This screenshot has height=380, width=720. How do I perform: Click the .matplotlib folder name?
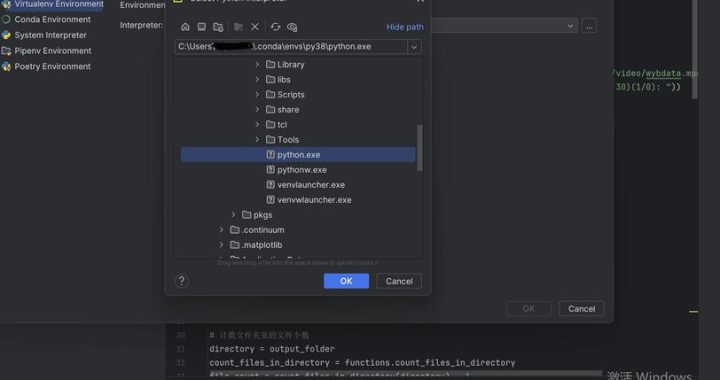pos(262,245)
